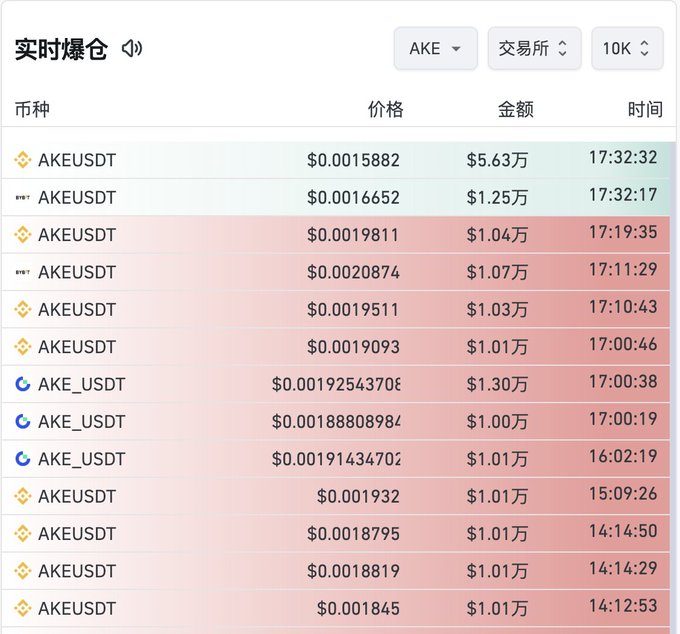The width and height of the screenshot is (680, 634).
Task: Click the price $0.0019093
Action: click(x=353, y=346)
